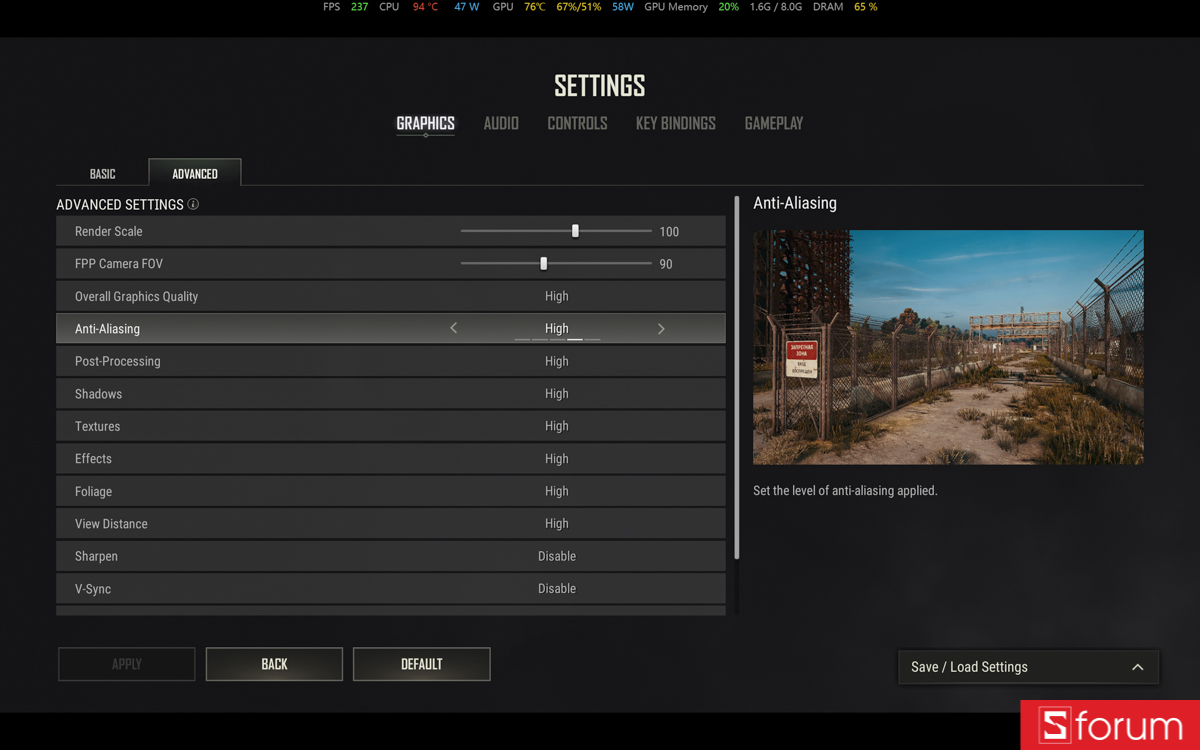This screenshot has height=750, width=1200.
Task: Switch to the Basic graphics tab
Action: (103, 174)
